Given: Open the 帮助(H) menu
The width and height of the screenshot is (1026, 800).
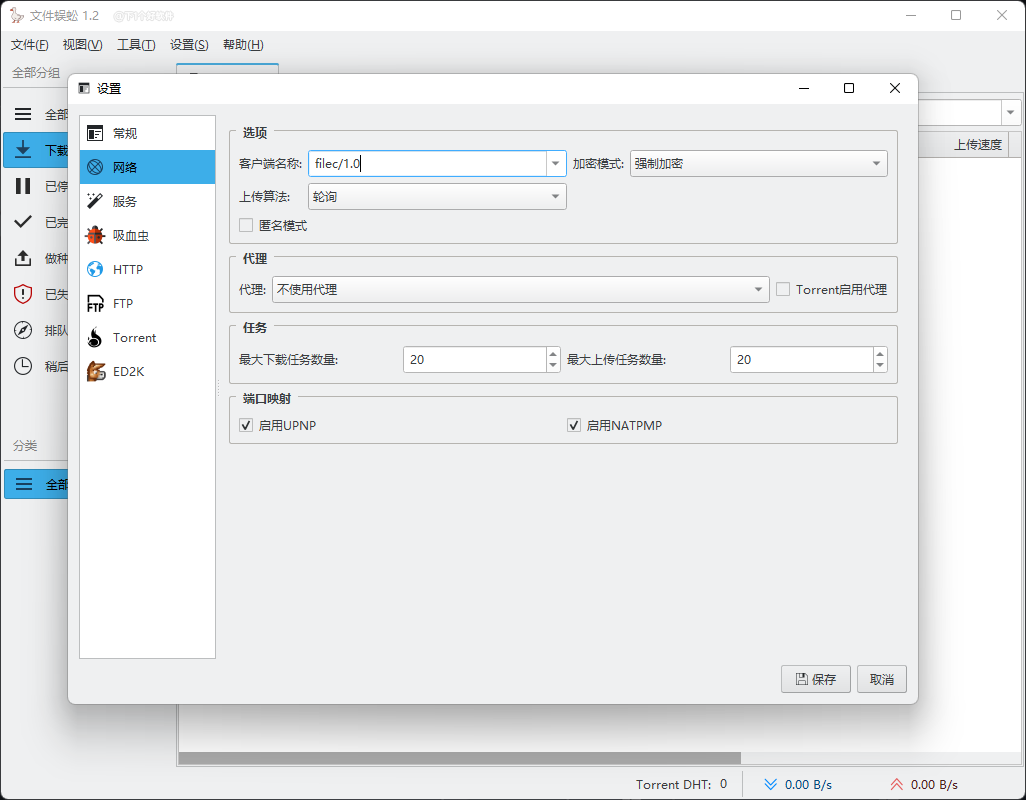Looking at the screenshot, I should [x=243, y=44].
